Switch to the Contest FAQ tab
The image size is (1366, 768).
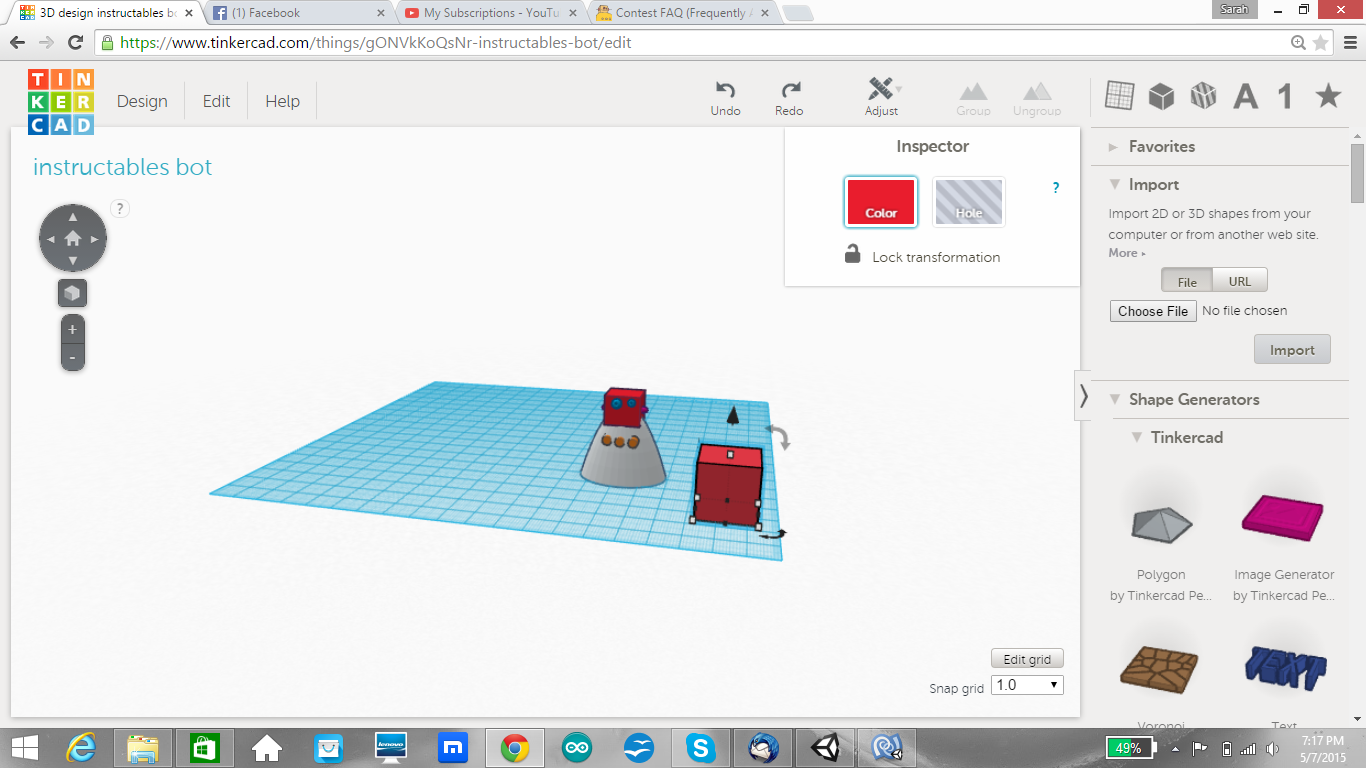683,13
